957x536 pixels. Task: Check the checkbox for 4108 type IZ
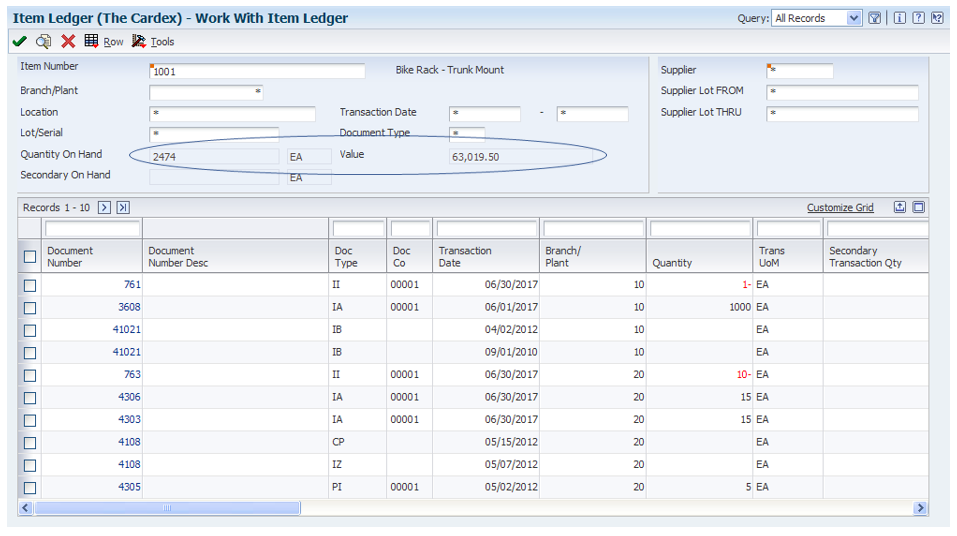tap(29, 465)
